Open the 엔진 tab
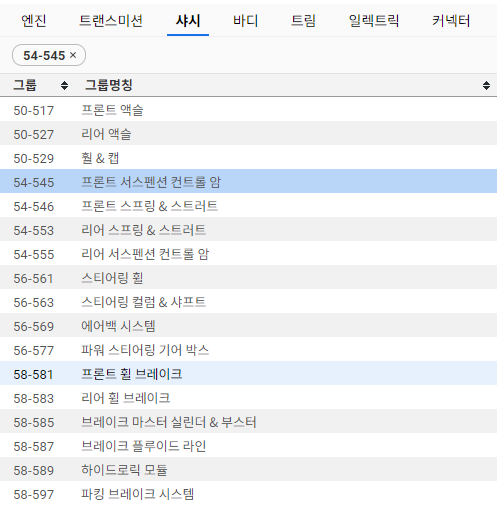This screenshot has height=508, width=497. pyautogui.click(x=33, y=21)
